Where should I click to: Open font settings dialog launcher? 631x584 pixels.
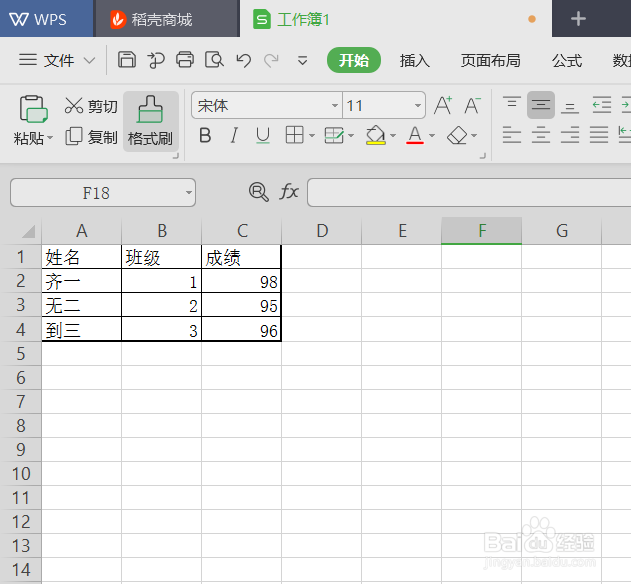pos(483,156)
